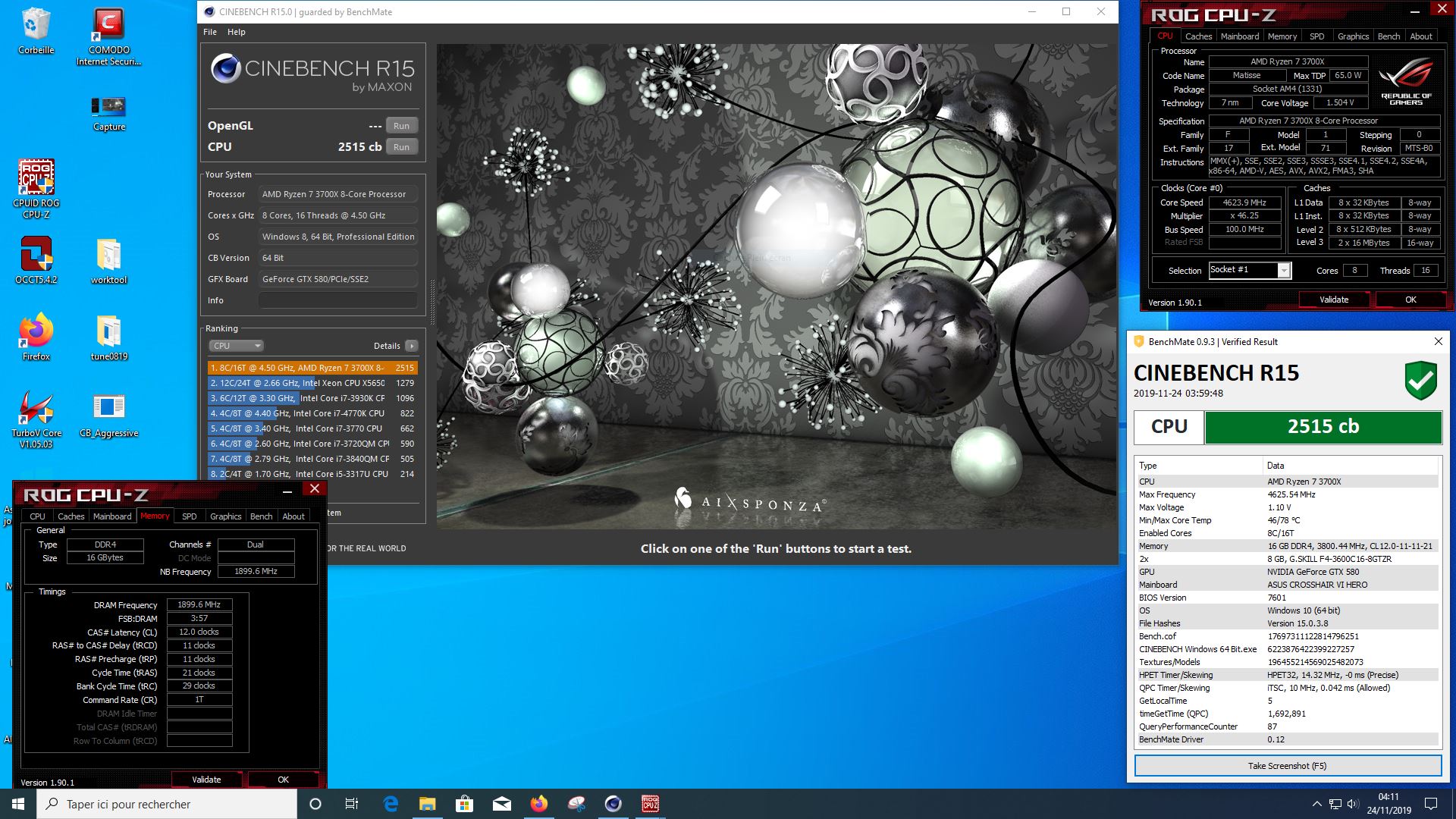Open Caches tab in top-right CPU-Z
This screenshot has width=1456, height=819.
point(1198,36)
